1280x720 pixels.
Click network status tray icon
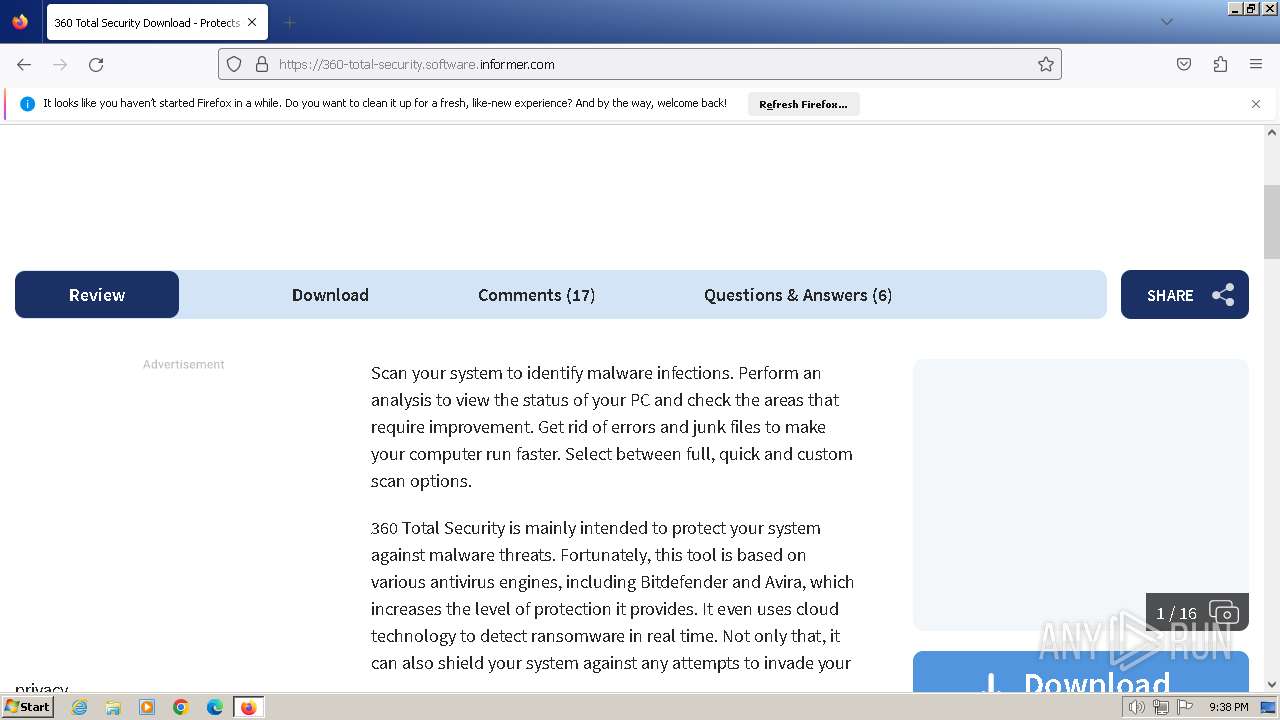(1161, 707)
